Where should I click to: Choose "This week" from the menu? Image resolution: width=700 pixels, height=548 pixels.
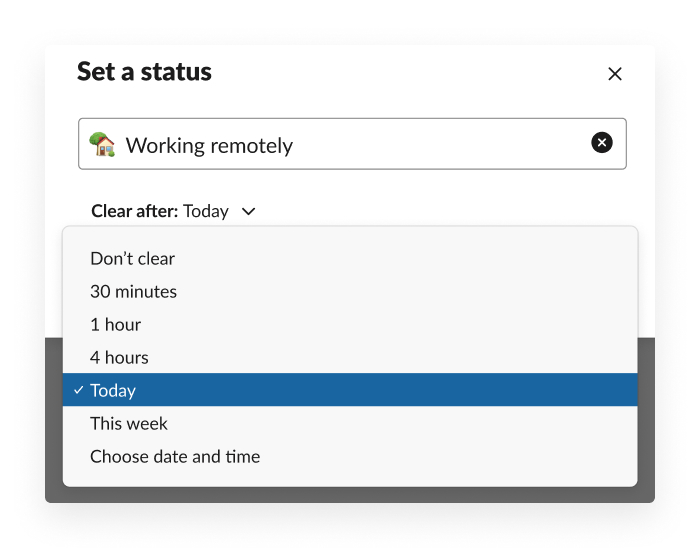click(129, 423)
